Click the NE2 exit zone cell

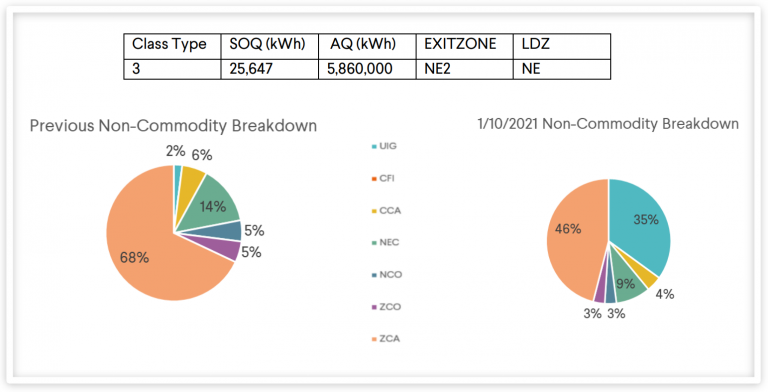(464, 69)
